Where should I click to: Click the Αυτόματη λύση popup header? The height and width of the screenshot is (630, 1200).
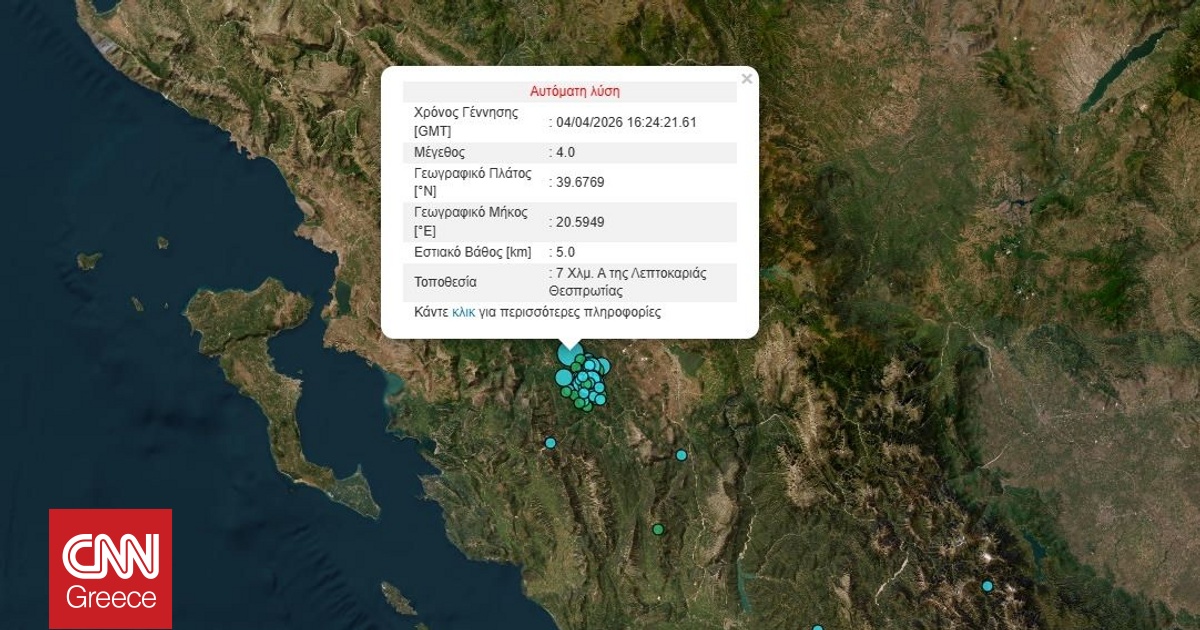pyautogui.click(x=577, y=91)
